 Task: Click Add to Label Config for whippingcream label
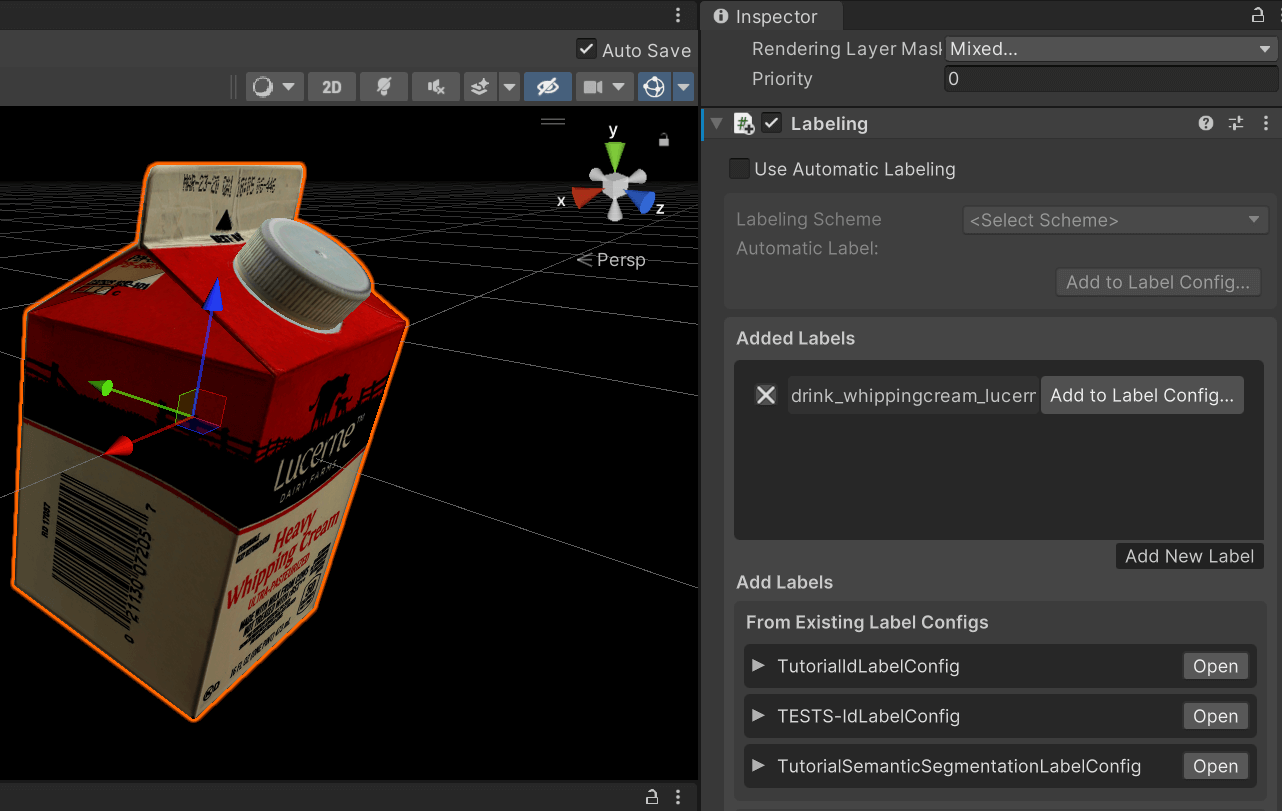click(x=1142, y=396)
